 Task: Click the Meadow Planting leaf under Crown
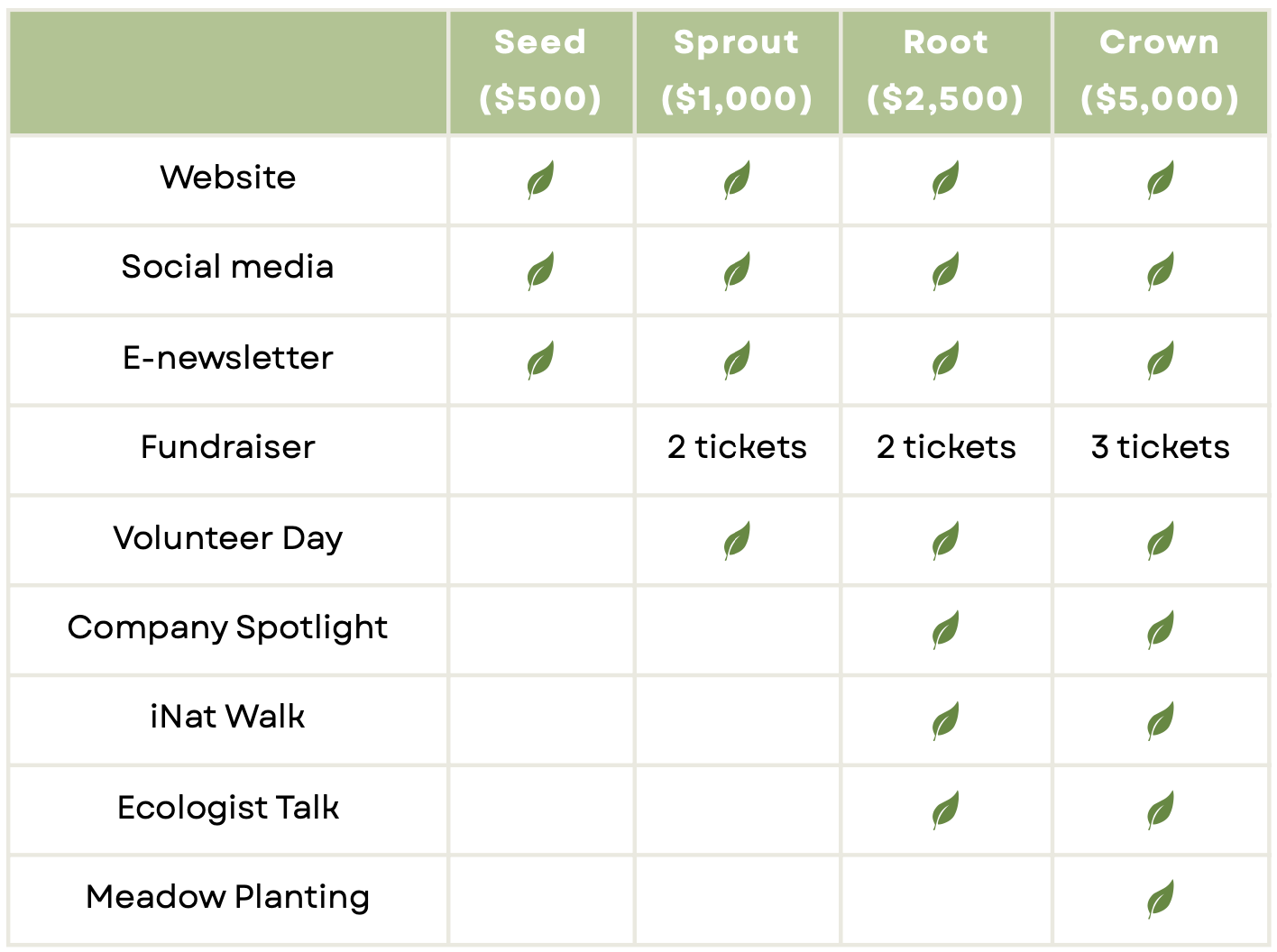(1160, 899)
